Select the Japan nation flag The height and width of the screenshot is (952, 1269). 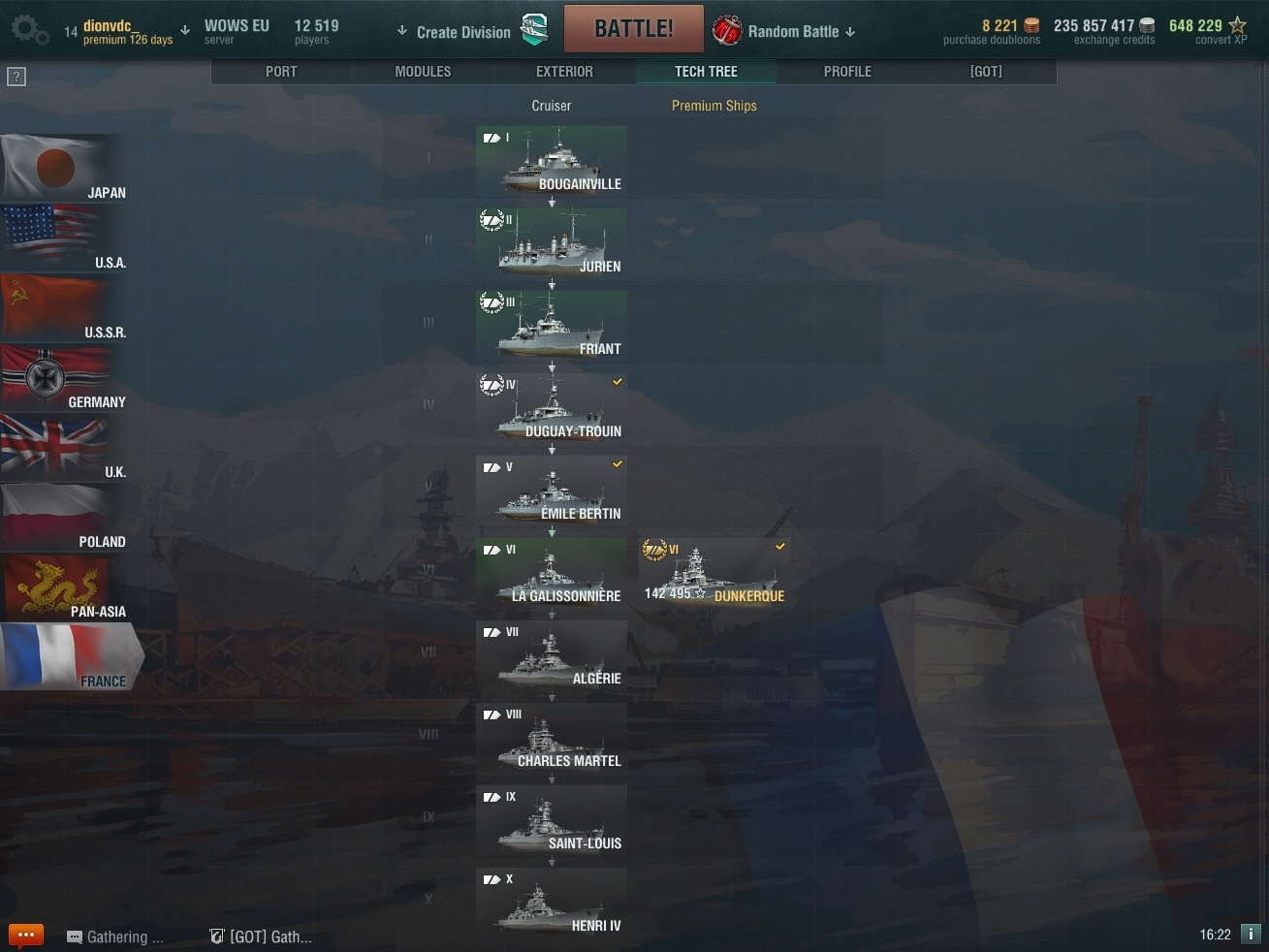coord(63,169)
